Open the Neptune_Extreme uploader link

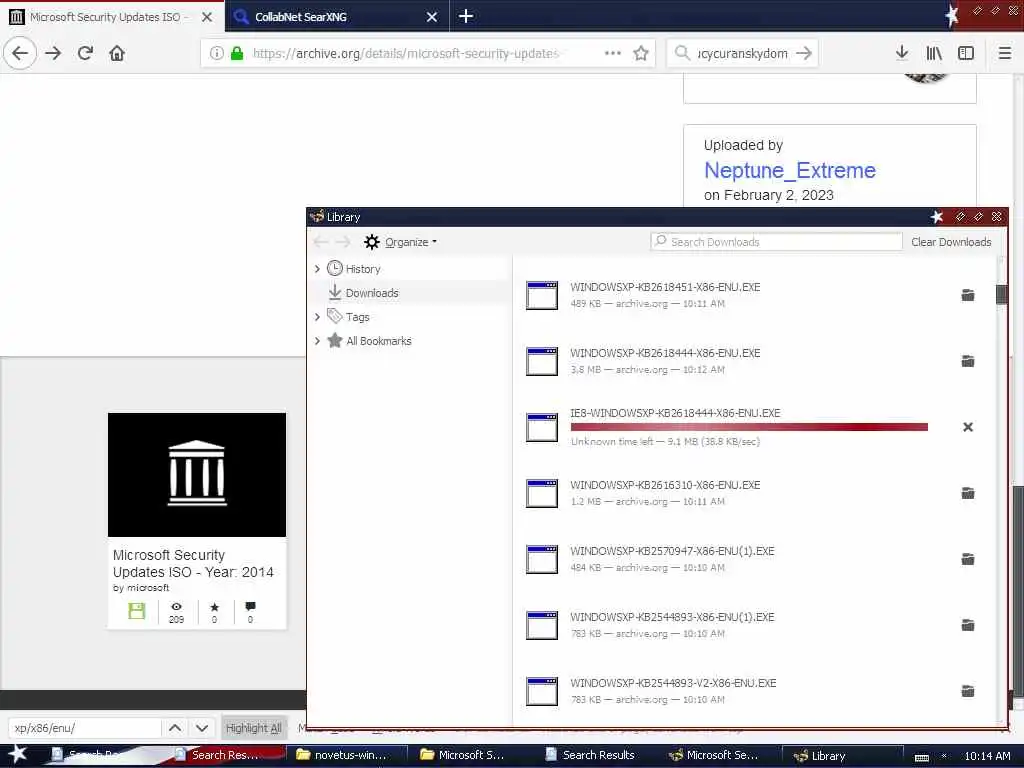click(x=790, y=170)
